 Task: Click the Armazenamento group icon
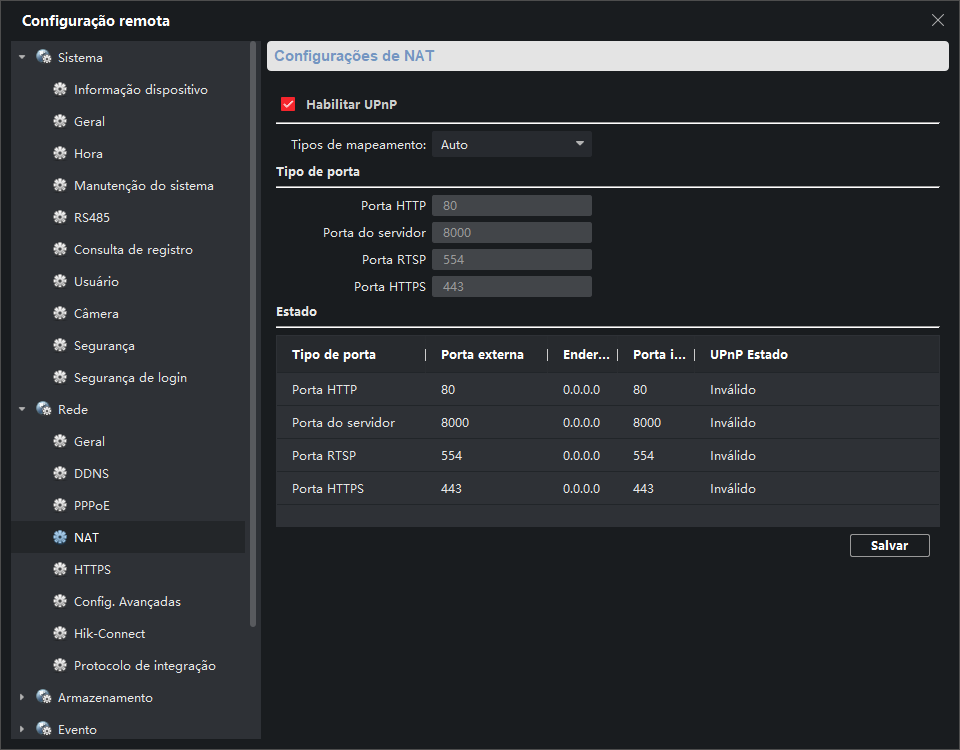pyautogui.click(x=44, y=698)
